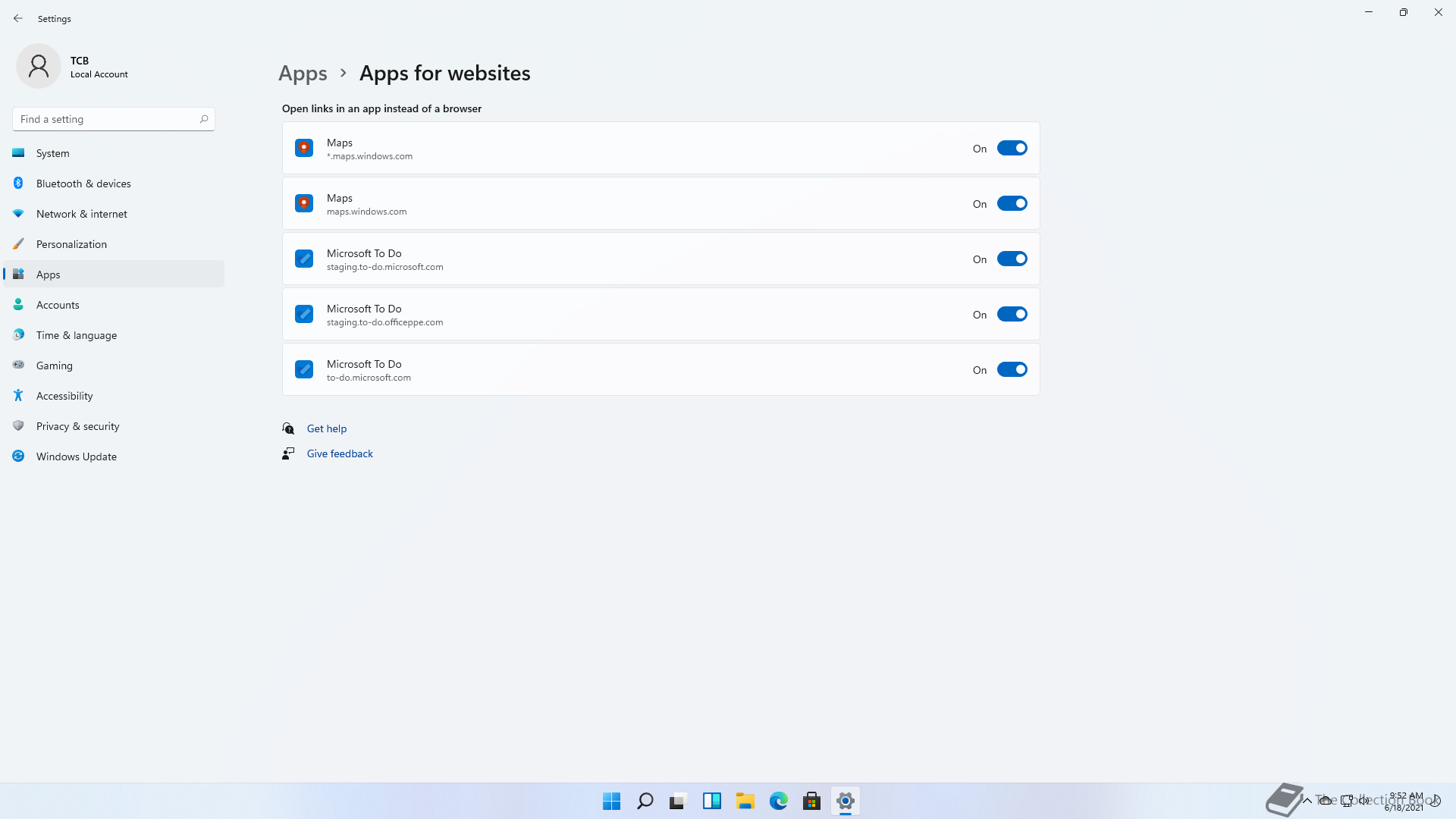Open Bluetooth & devices category
Viewport: 1456px width, 819px height.
click(114, 184)
